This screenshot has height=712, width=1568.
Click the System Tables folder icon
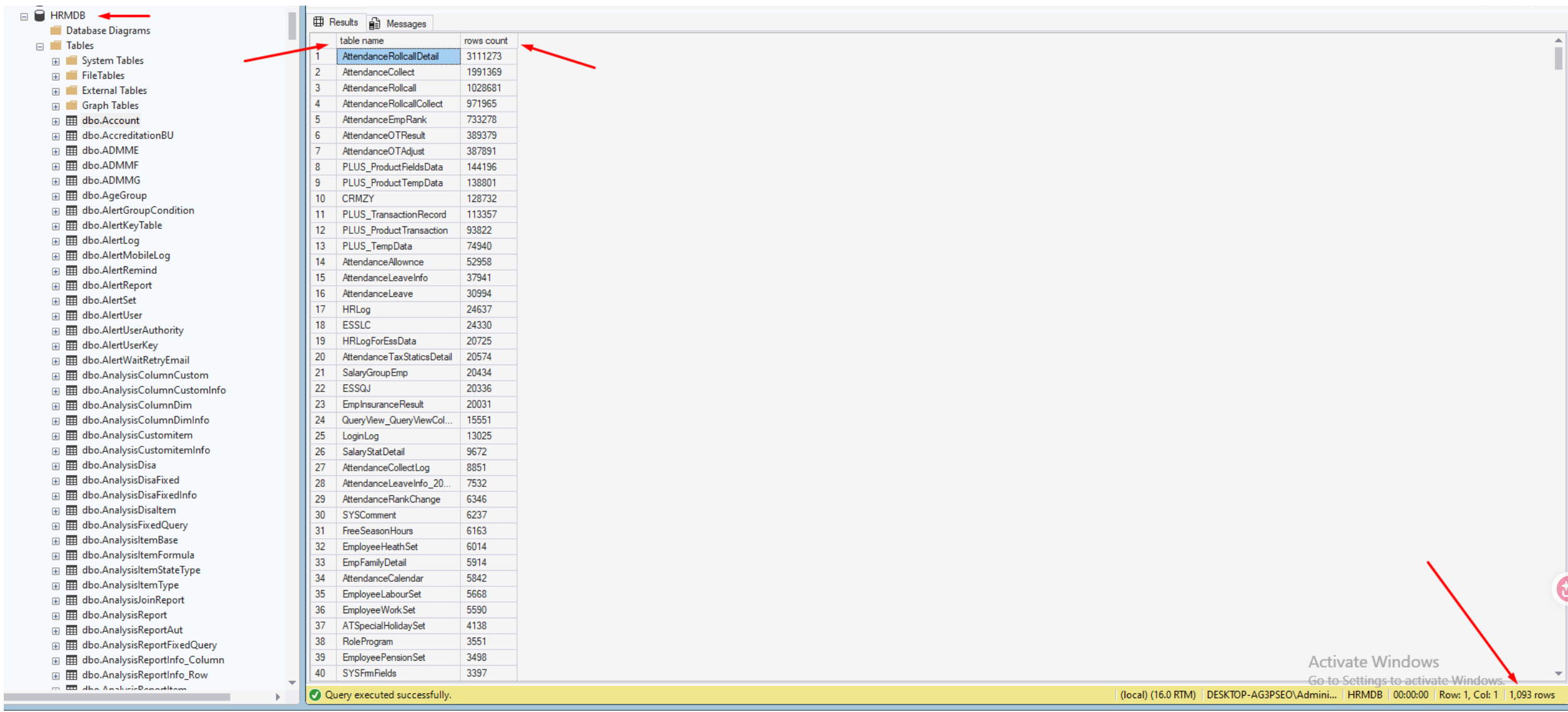point(72,60)
